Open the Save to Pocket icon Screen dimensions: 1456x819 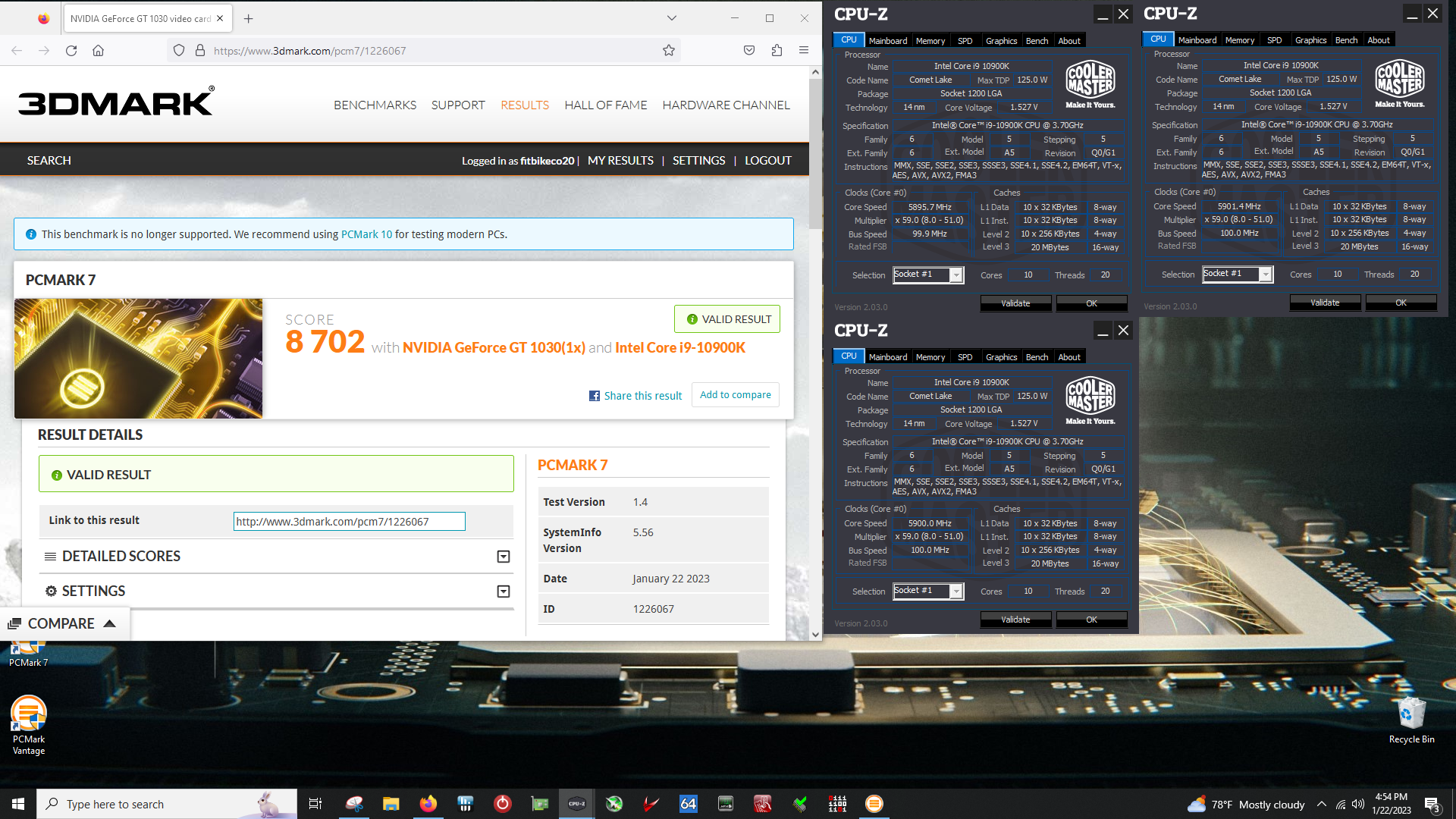749,50
